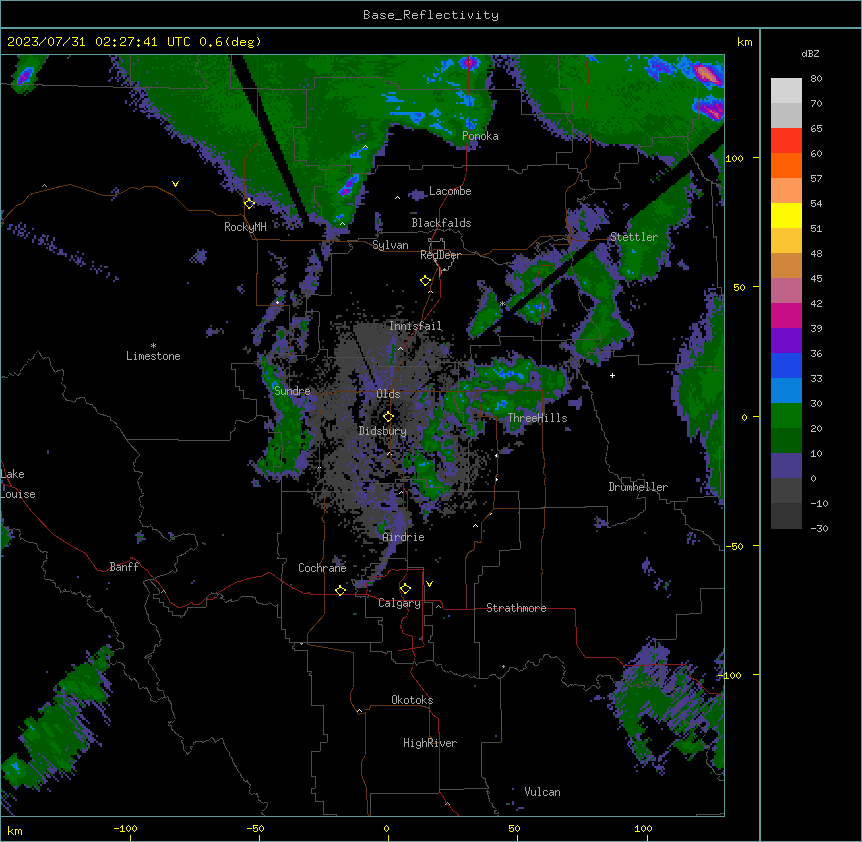Select the blue 33-36 dBZ legend swatch
This screenshot has width=862, height=842.
[786, 365]
